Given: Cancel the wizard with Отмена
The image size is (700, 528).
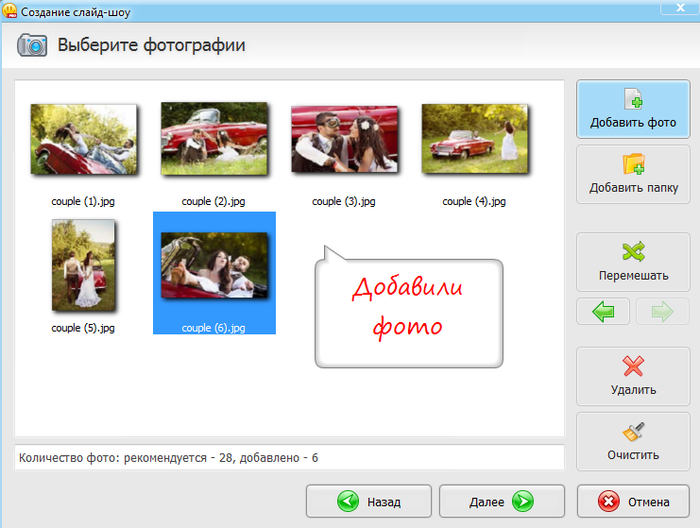Looking at the screenshot, I should click(633, 501).
